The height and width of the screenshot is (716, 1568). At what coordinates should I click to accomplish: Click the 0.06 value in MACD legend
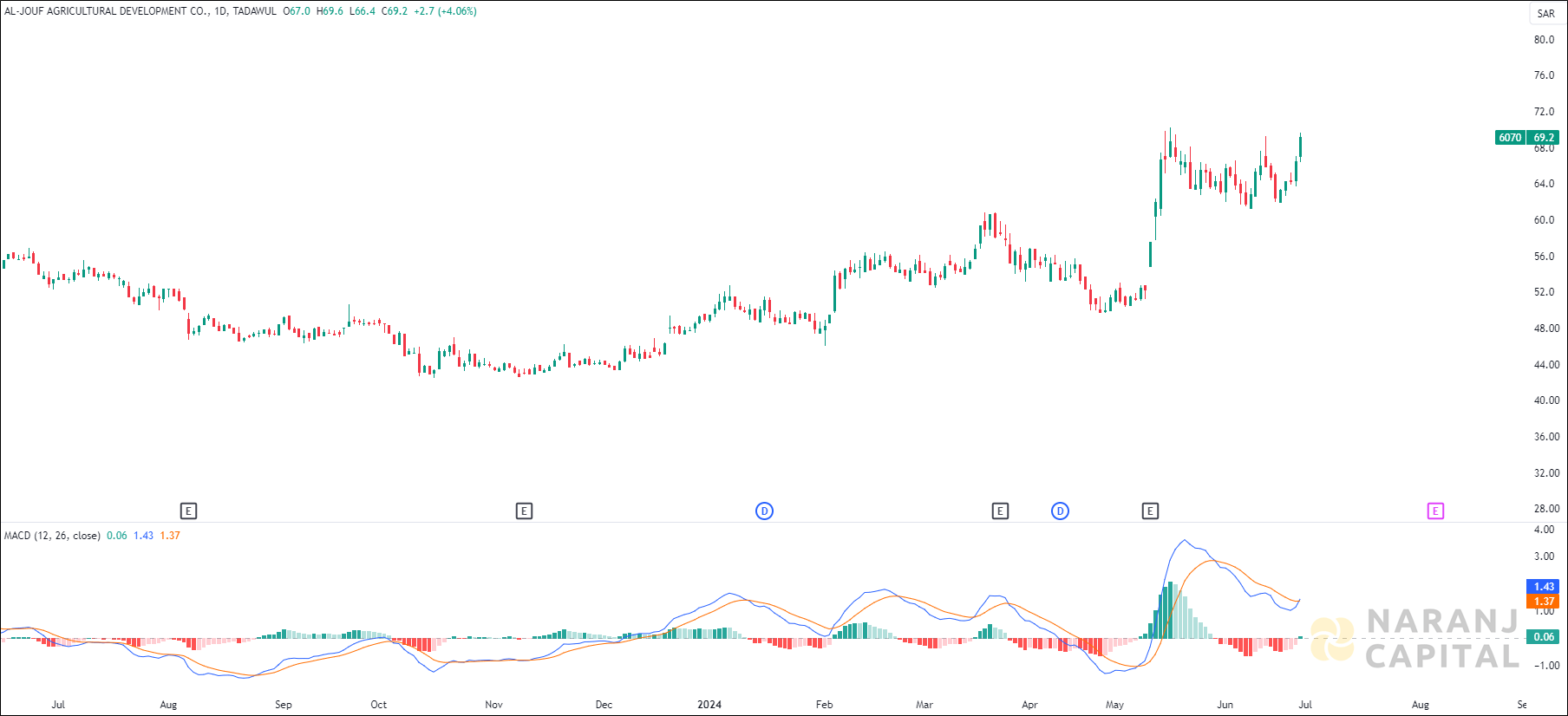click(x=117, y=536)
